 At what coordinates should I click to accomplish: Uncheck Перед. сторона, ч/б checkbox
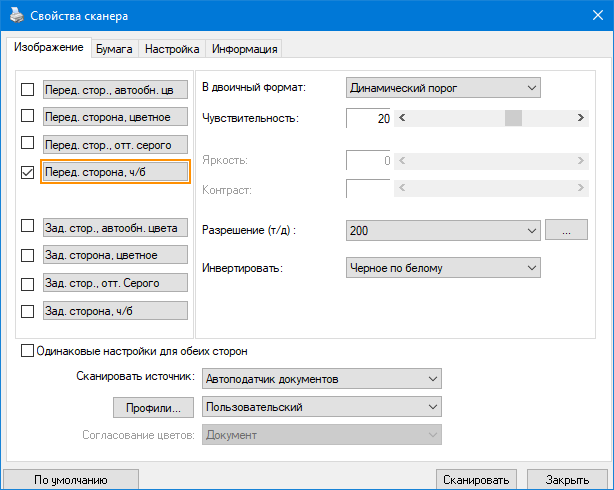click(x=27, y=172)
